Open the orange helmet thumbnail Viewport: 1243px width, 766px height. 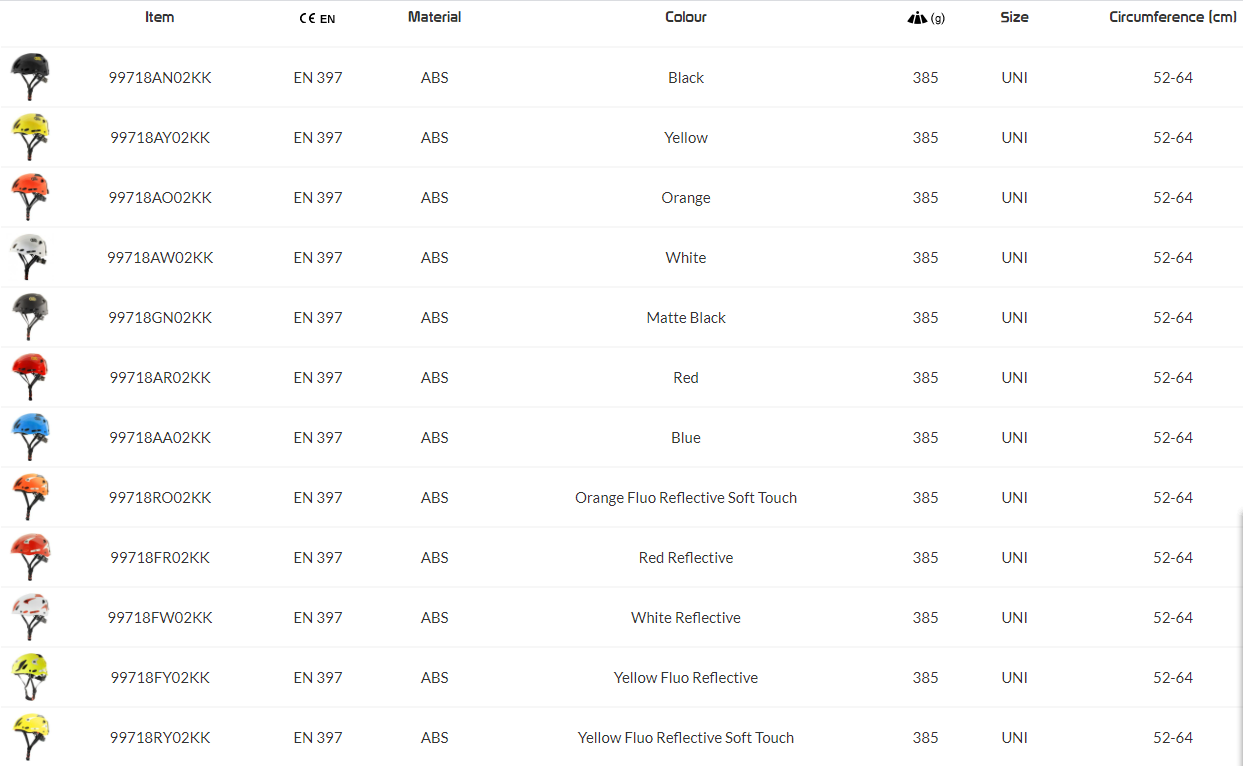point(29,197)
